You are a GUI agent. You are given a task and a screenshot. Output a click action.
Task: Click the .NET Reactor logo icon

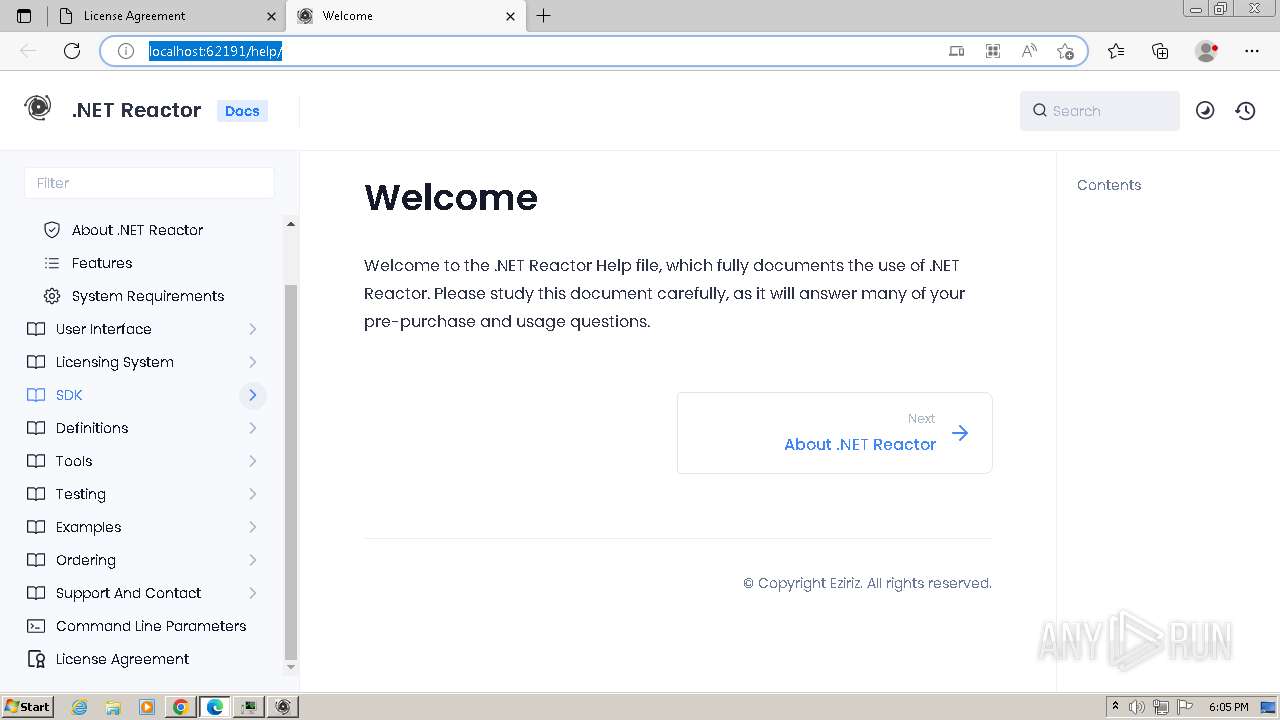click(38, 108)
